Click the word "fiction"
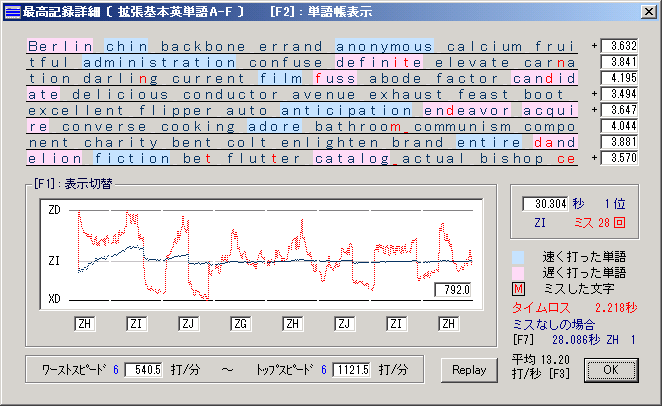Screen dimensions: 662x406 click(x=132, y=159)
